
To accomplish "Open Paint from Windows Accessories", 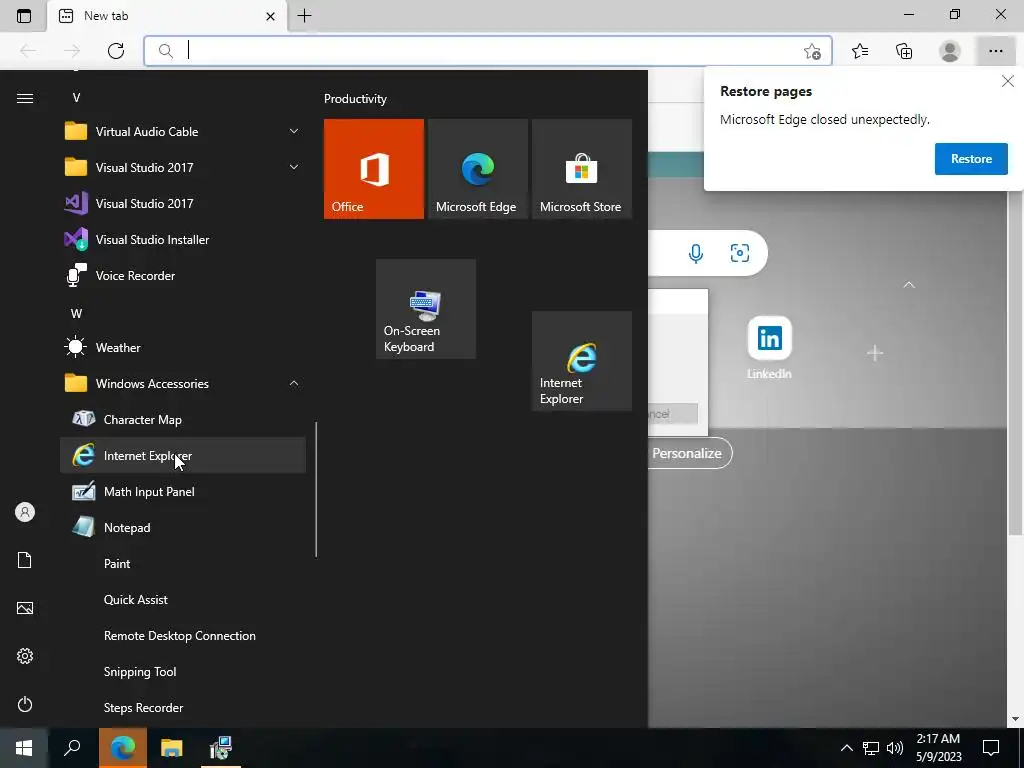I will point(183,564).
